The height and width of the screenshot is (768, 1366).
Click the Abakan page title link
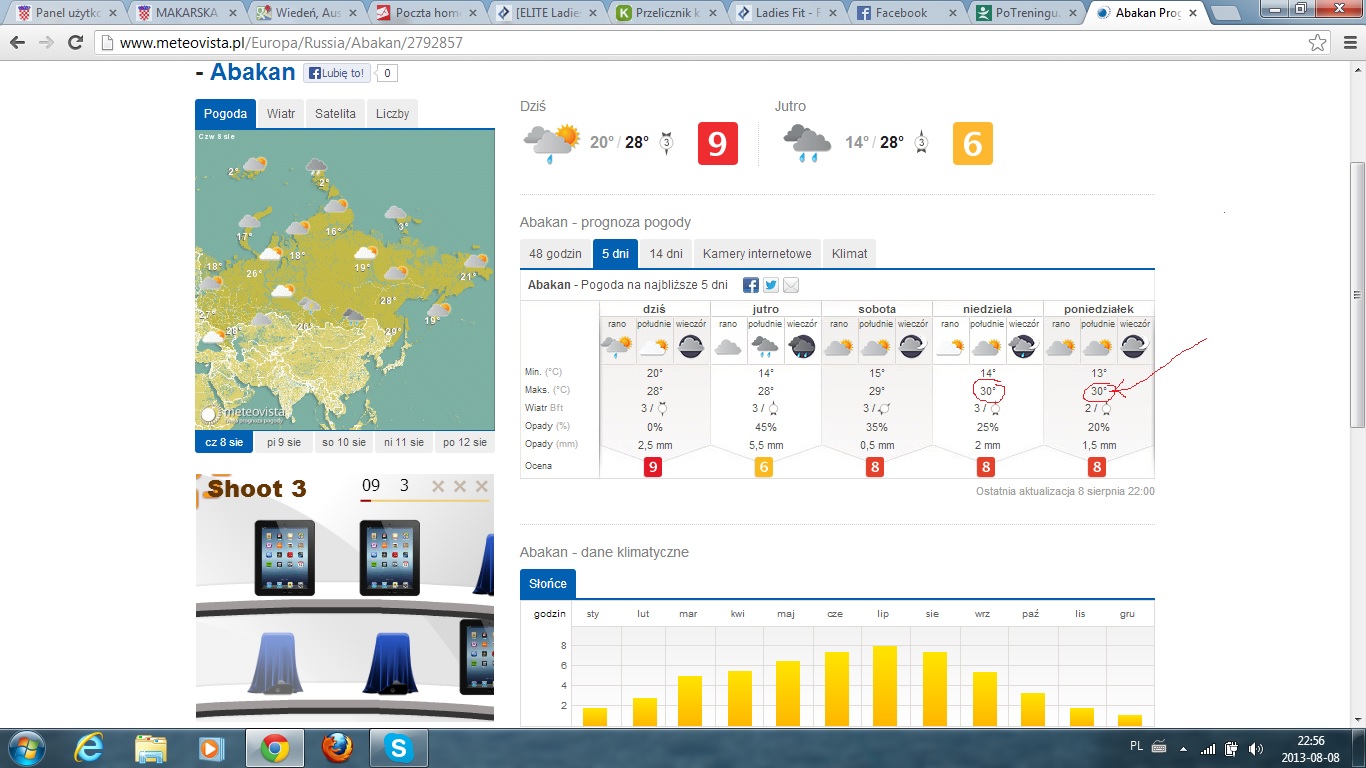click(x=252, y=72)
